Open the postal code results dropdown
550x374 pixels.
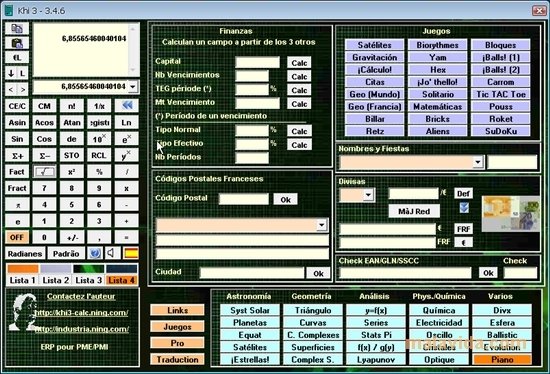click(x=322, y=225)
